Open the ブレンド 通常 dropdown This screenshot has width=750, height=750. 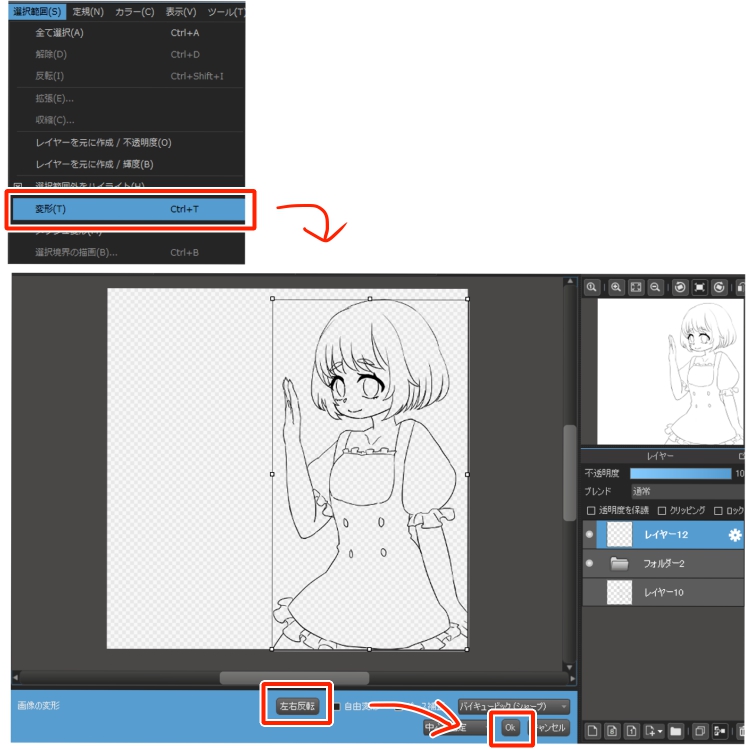[687, 491]
